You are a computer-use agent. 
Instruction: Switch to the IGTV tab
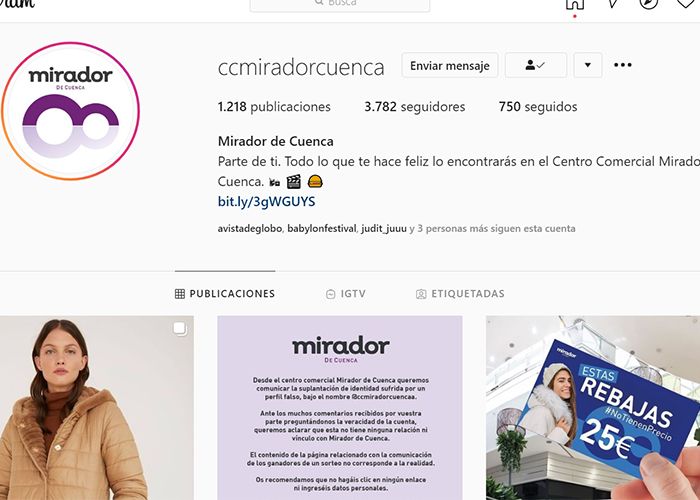pos(346,294)
